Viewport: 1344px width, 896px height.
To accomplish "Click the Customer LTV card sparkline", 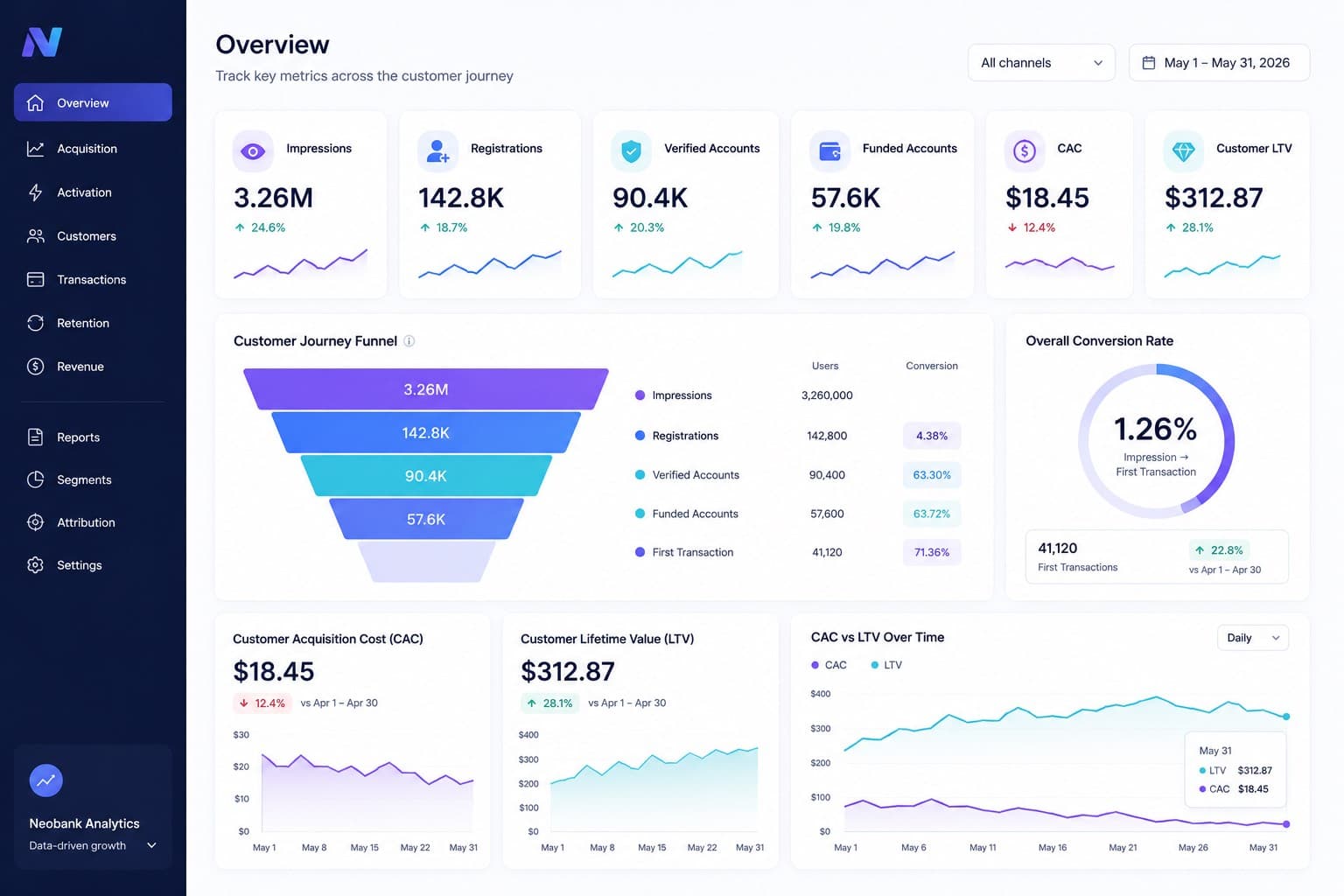I will point(1221,265).
